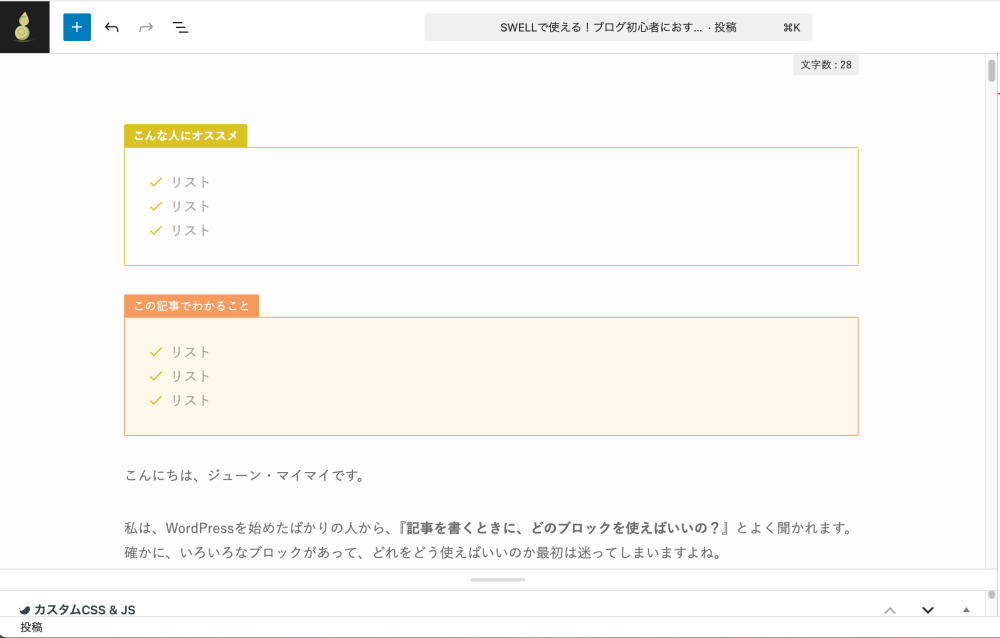This screenshot has height=638, width=1000.
Task: Open the document overview list icon
Action: pyautogui.click(x=180, y=27)
